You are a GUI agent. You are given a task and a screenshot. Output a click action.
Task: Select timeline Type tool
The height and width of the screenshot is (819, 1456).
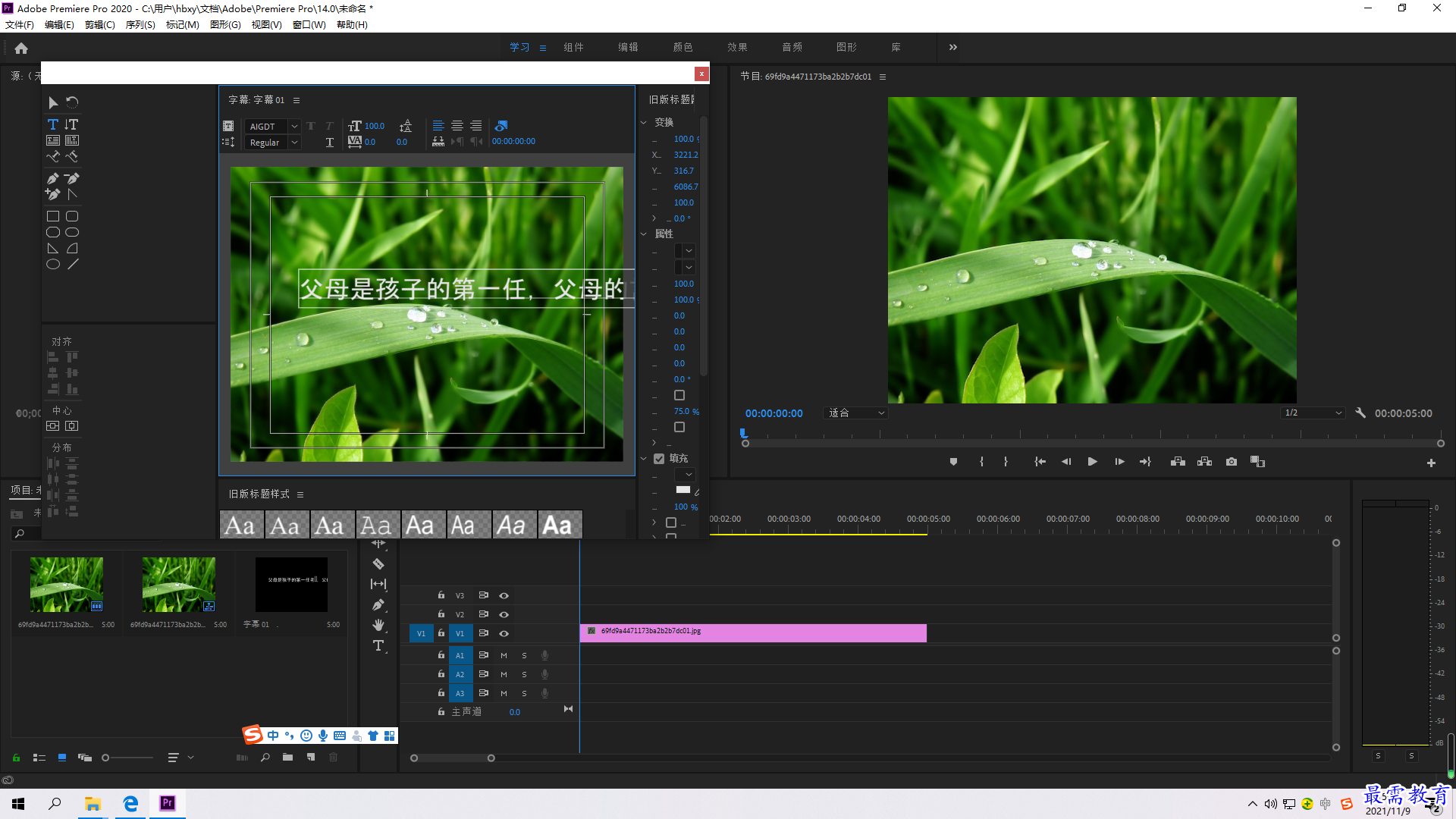click(x=378, y=645)
